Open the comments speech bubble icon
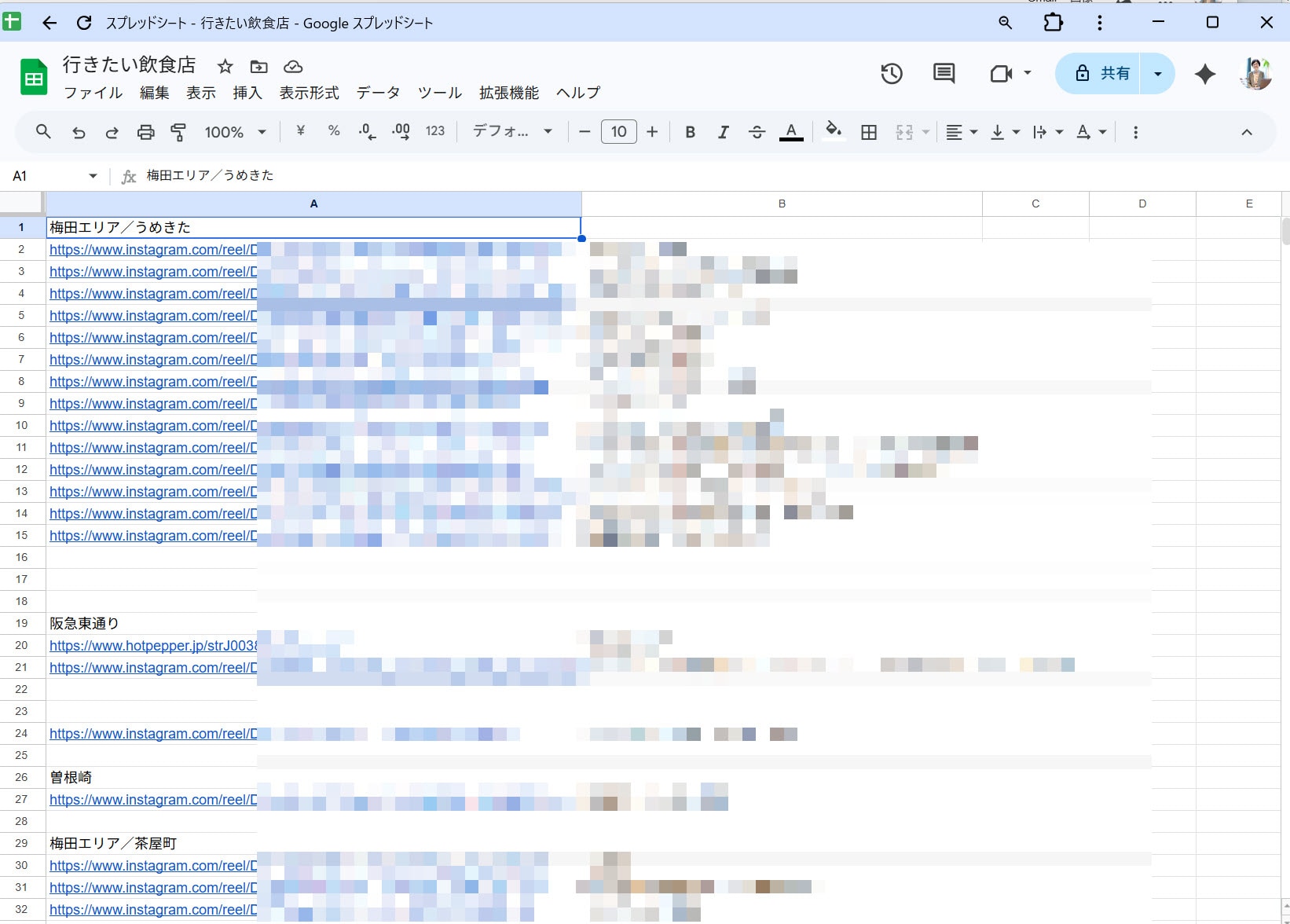This screenshot has width=1290, height=924. pos(944,74)
